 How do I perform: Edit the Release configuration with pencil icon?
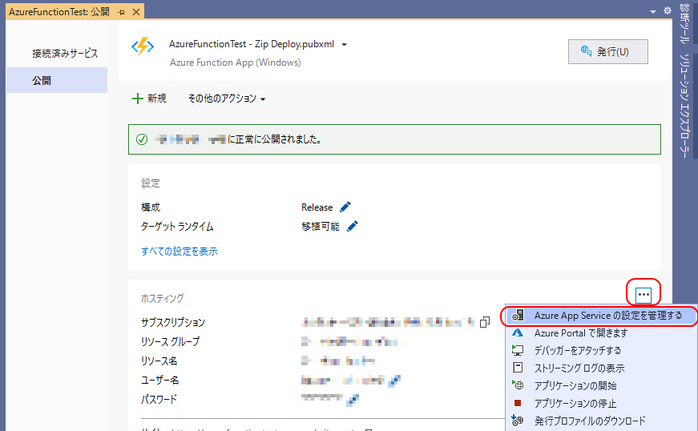pyautogui.click(x=345, y=207)
